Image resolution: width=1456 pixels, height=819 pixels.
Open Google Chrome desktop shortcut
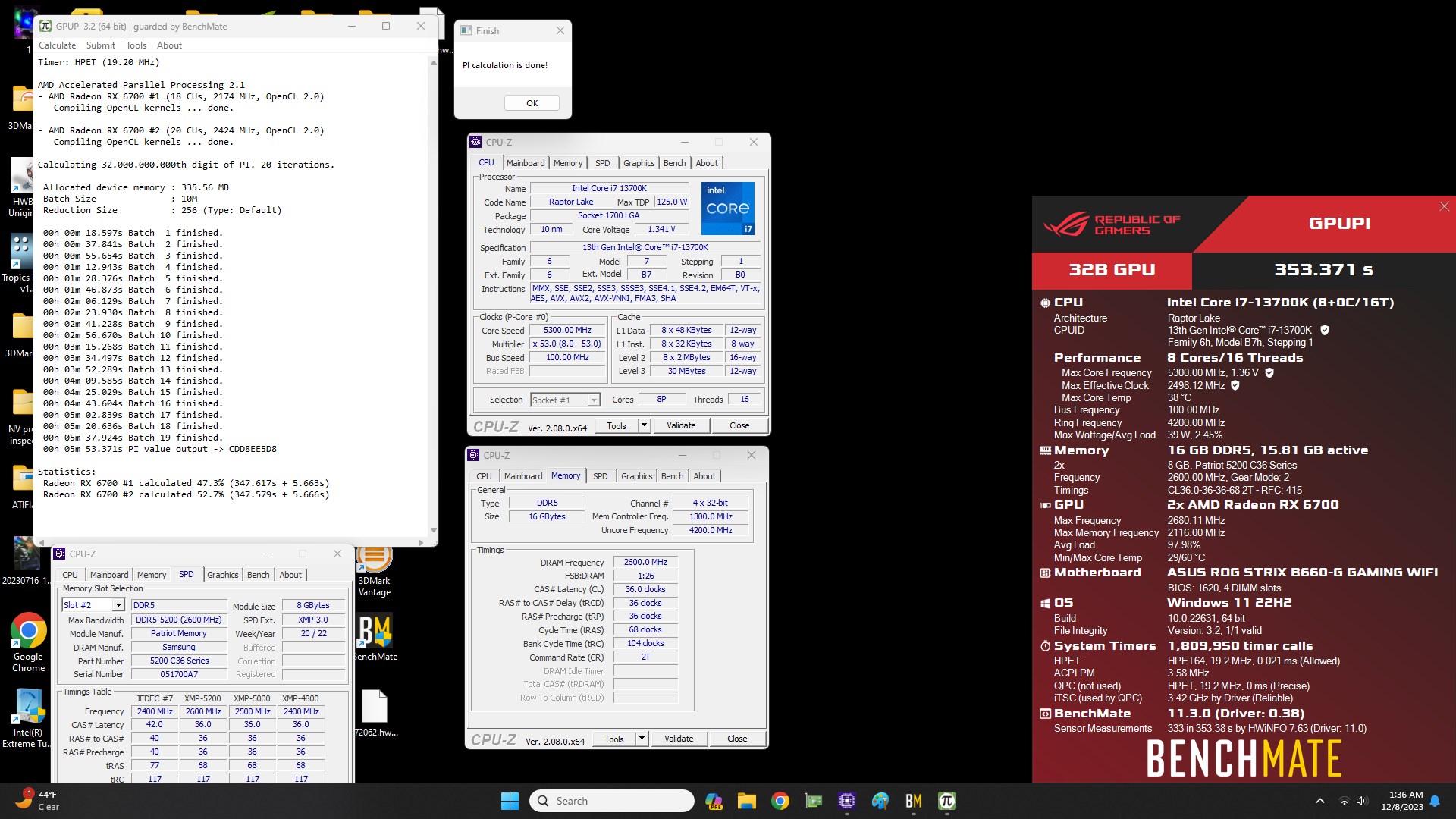coord(28,642)
